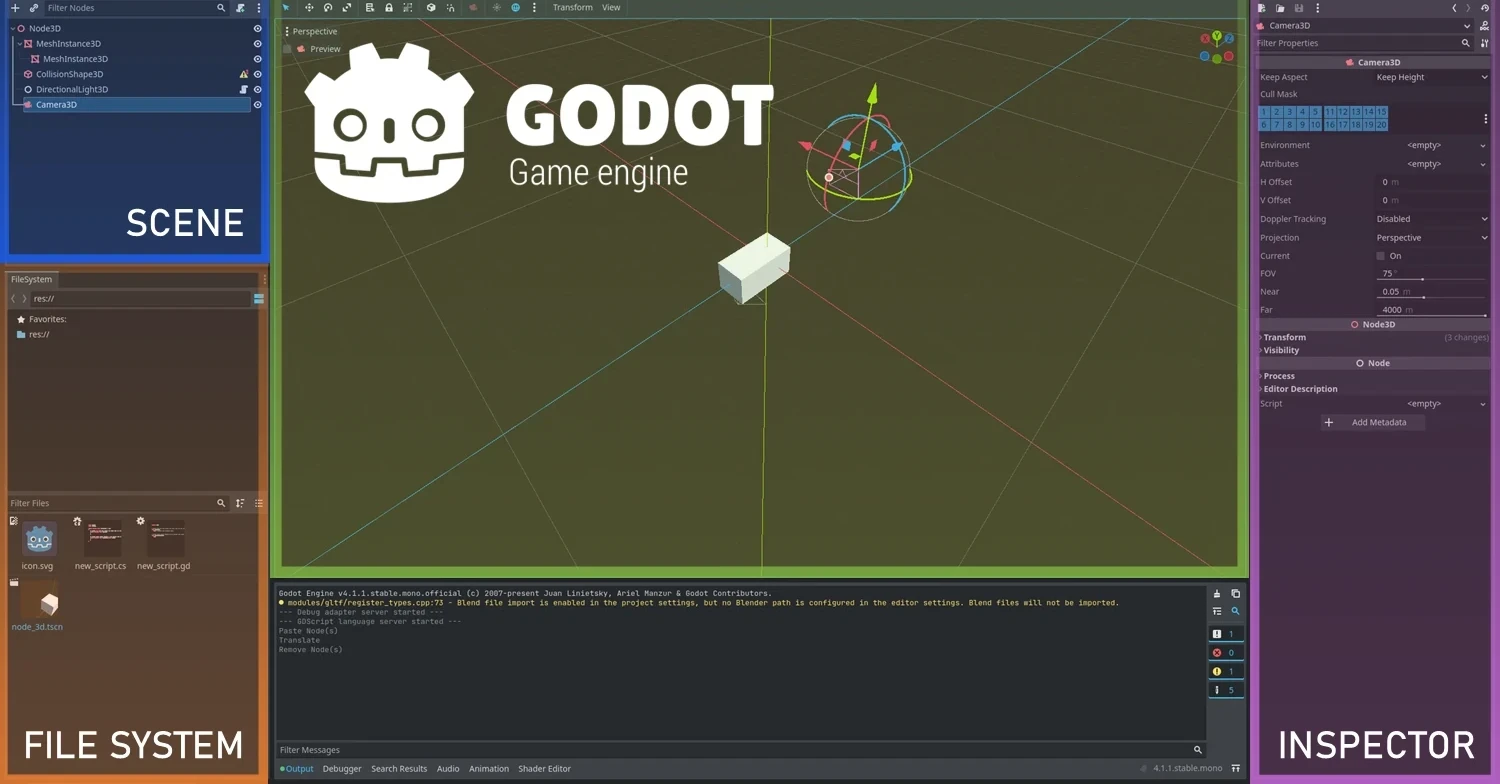The height and width of the screenshot is (784, 1500).
Task: Open the View menu
Action: [x=611, y=8]
